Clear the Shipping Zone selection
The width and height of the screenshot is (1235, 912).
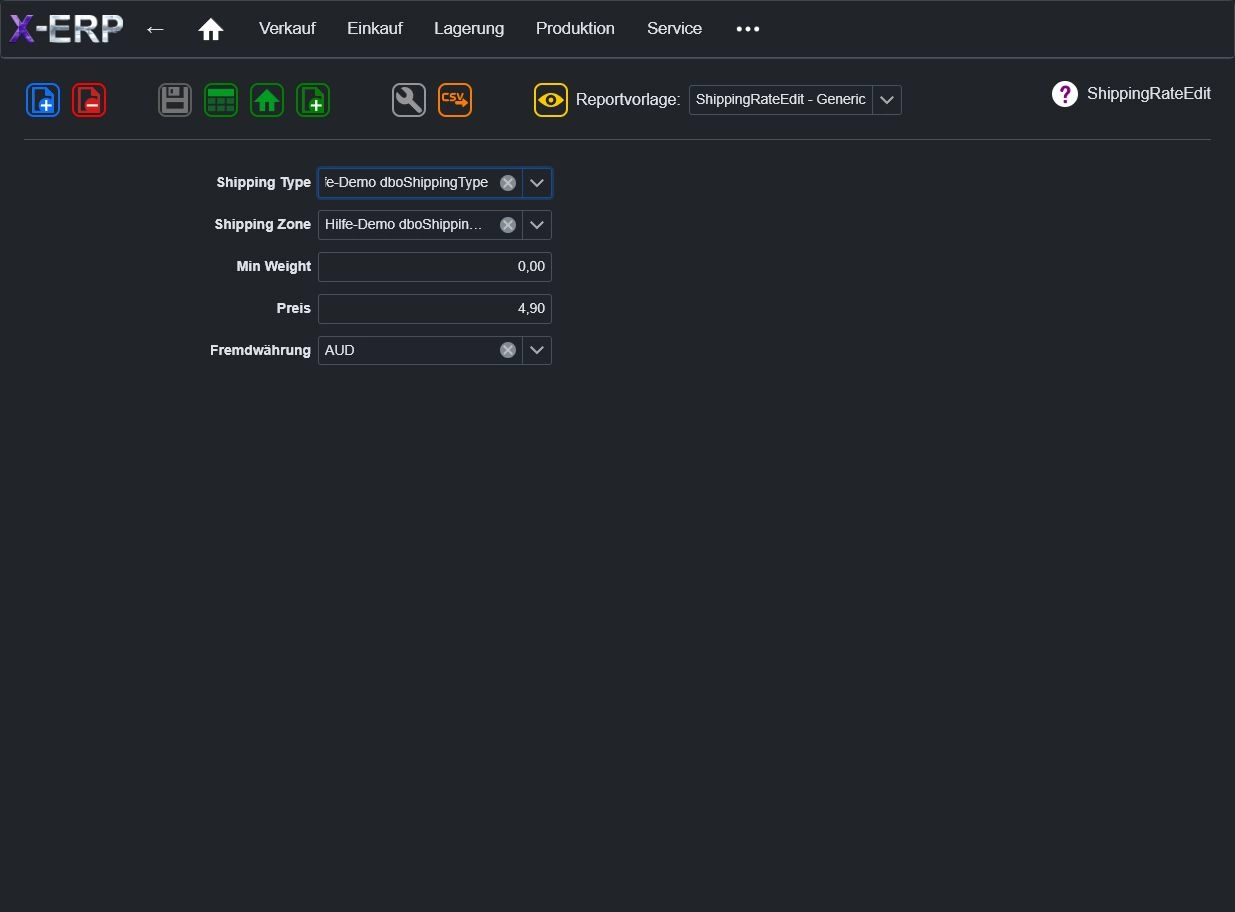[508, 225]
